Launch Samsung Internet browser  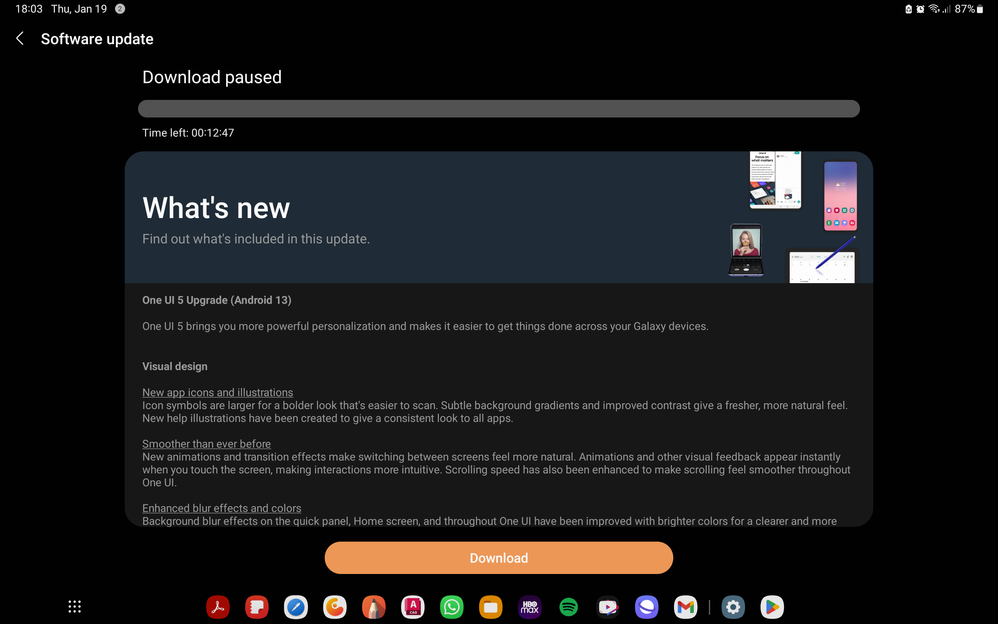coord(647,607)
